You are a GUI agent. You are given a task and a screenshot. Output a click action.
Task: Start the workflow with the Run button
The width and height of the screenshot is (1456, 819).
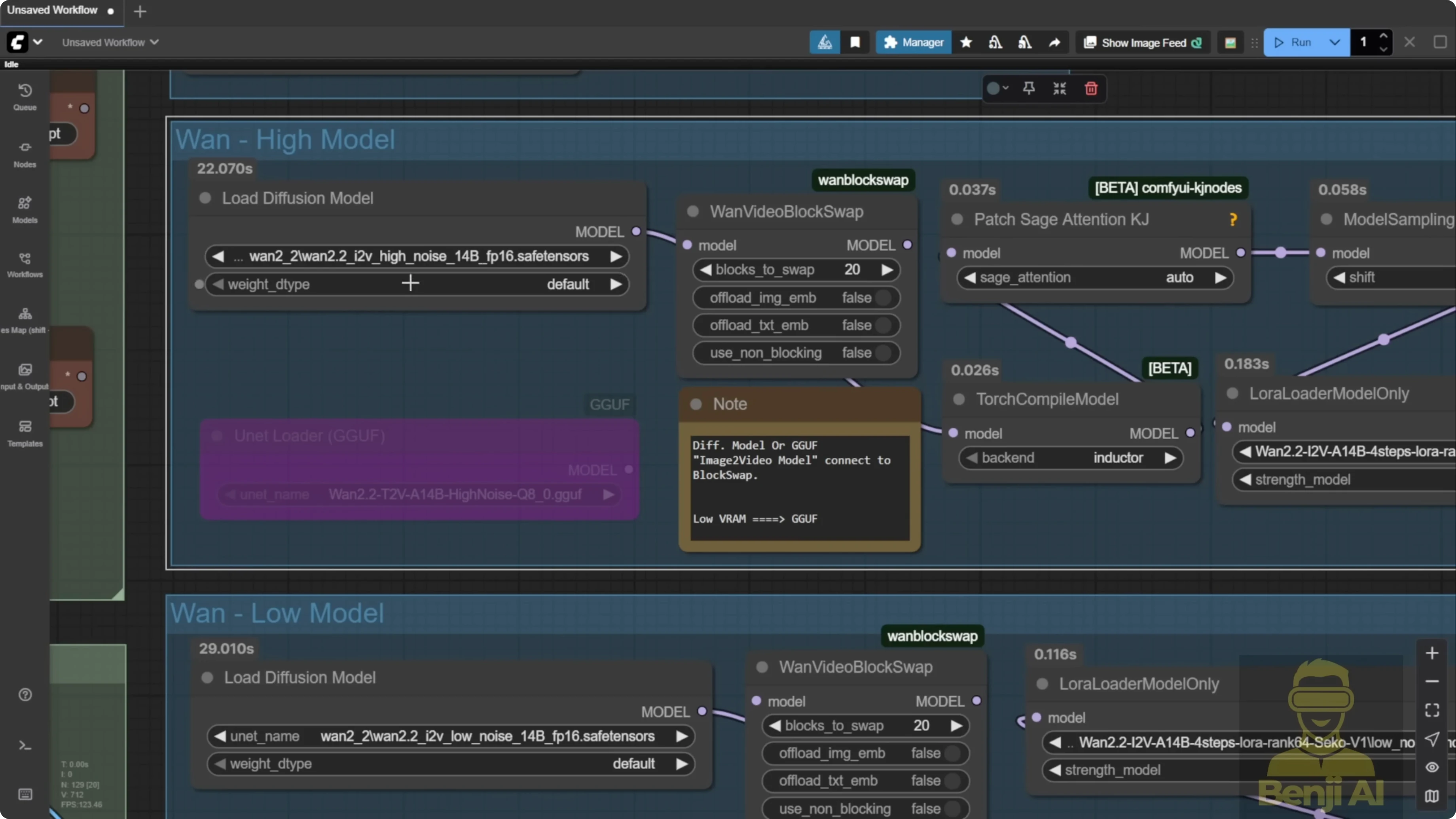pos(1298,42)
